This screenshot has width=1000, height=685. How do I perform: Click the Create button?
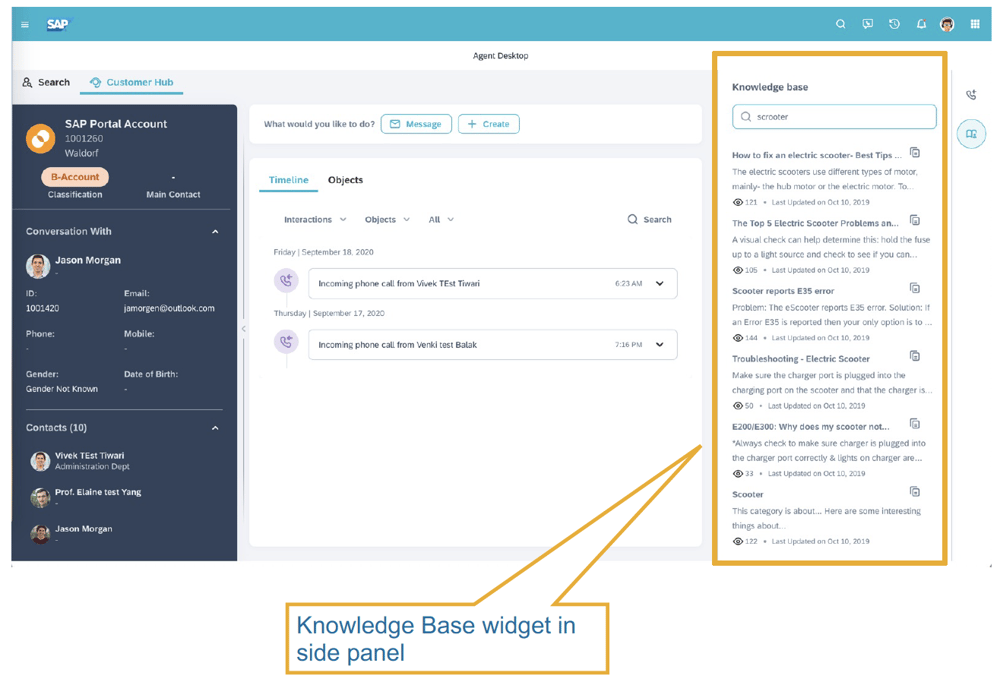coord(489,124)
